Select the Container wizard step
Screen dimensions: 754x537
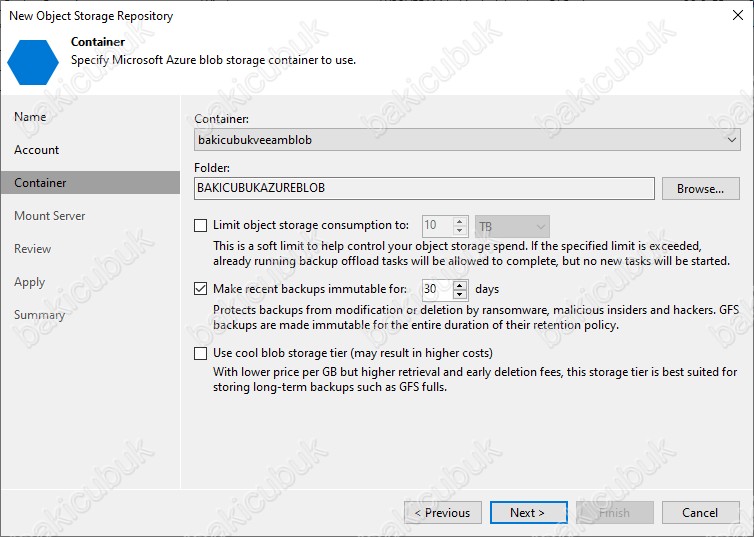tap(90, 183)
